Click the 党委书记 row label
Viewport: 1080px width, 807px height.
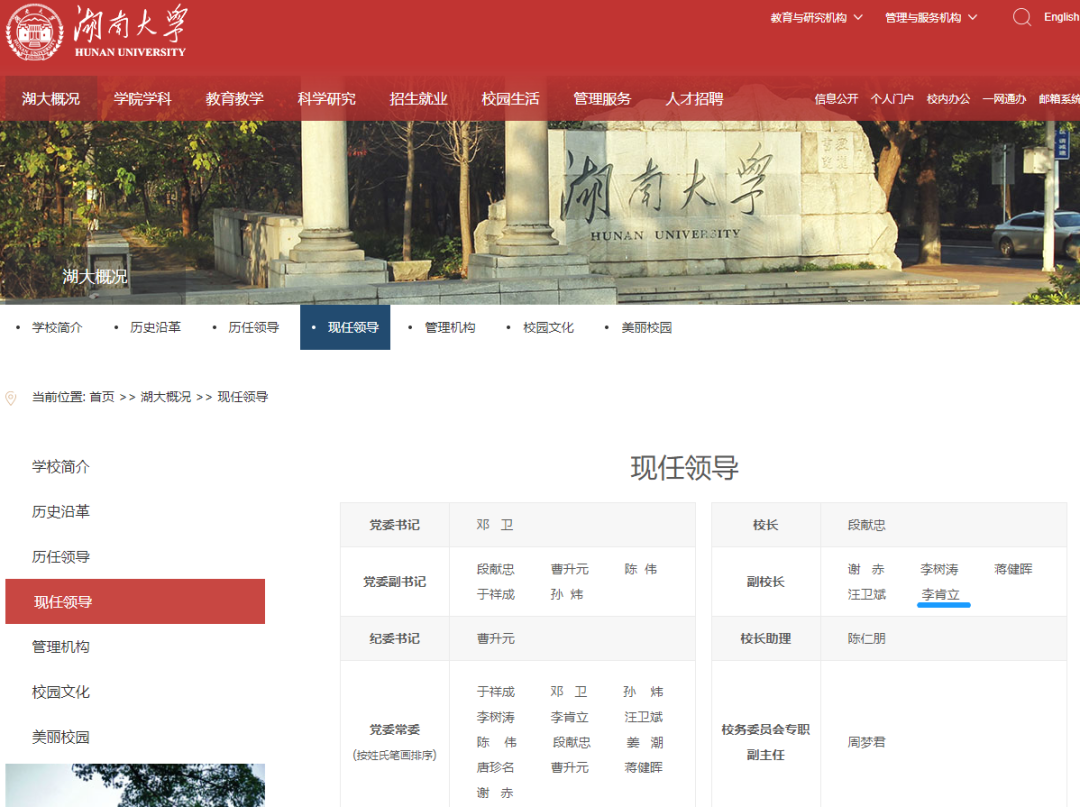(x=395, y=525)
